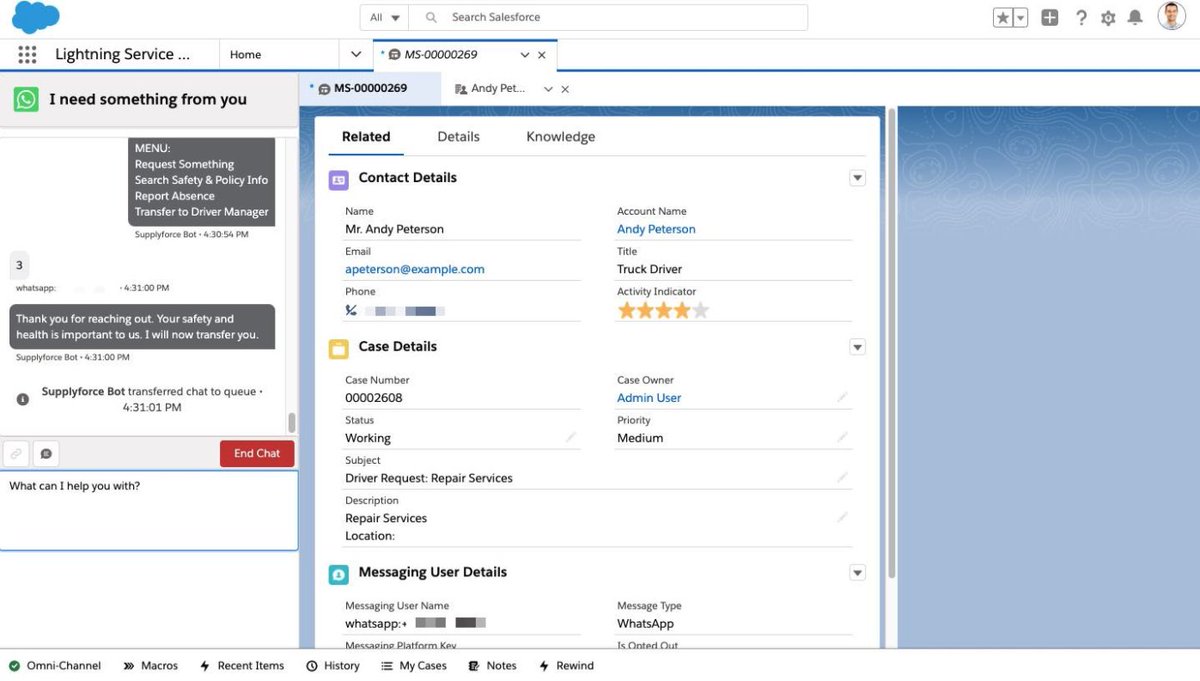Click the info icon beside transfer message
Screen dimensions: 1200x681
pyautogui.click(x=23, y=399)
